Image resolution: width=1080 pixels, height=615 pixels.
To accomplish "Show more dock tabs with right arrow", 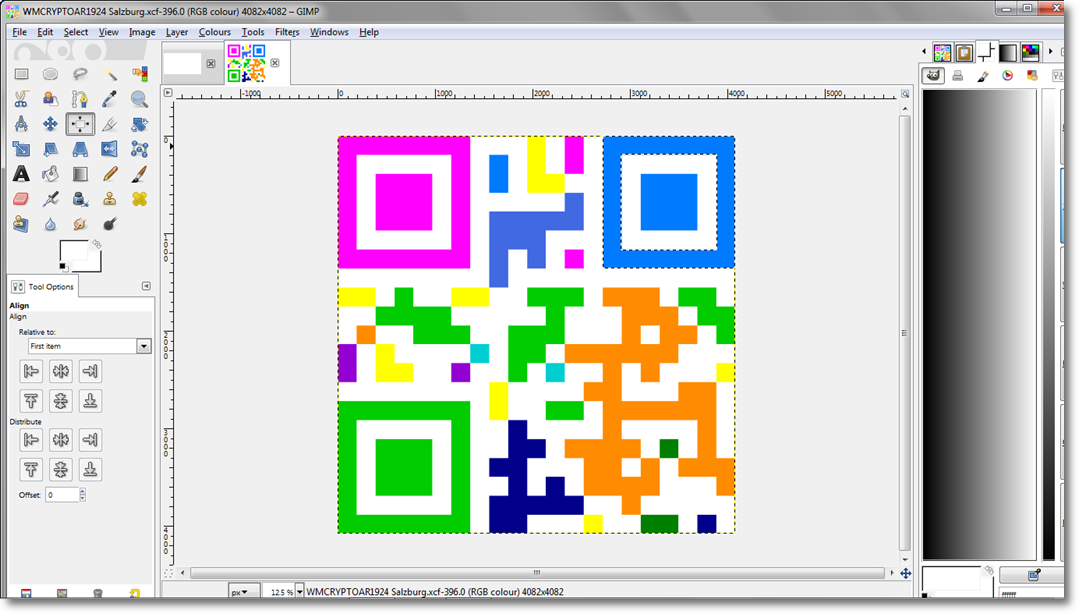I will [1051, 52].
